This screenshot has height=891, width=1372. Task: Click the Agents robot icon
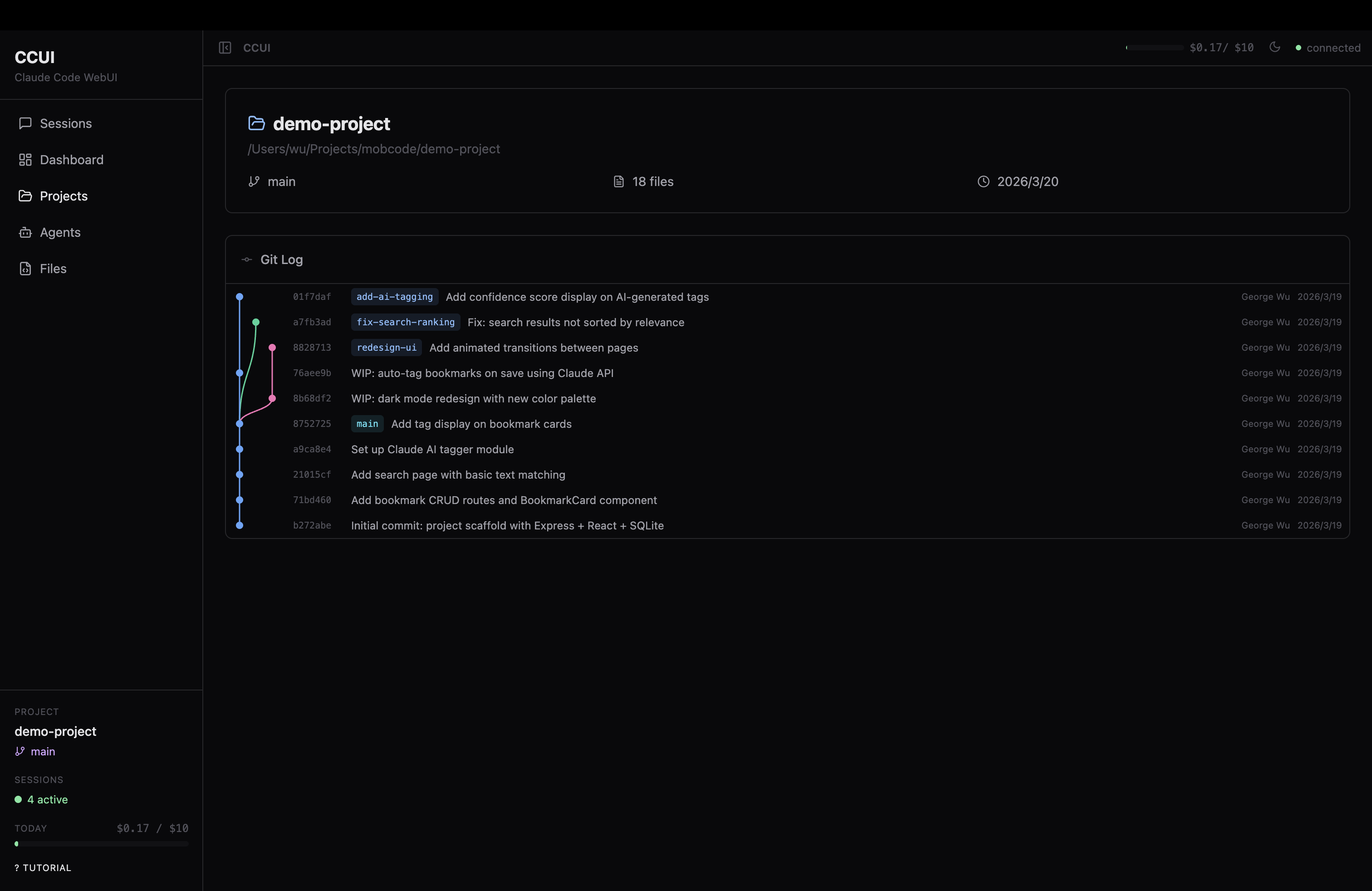(x=25, y=232)
